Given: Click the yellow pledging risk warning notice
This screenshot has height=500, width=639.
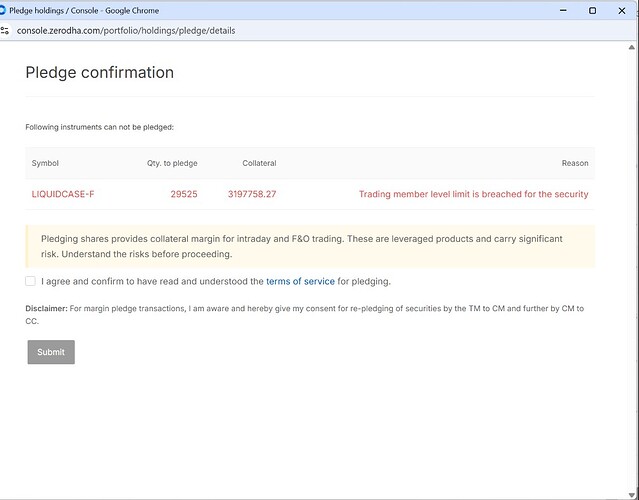Looking at the screenshot, I should pyautogui.click(x=310, y=246).
